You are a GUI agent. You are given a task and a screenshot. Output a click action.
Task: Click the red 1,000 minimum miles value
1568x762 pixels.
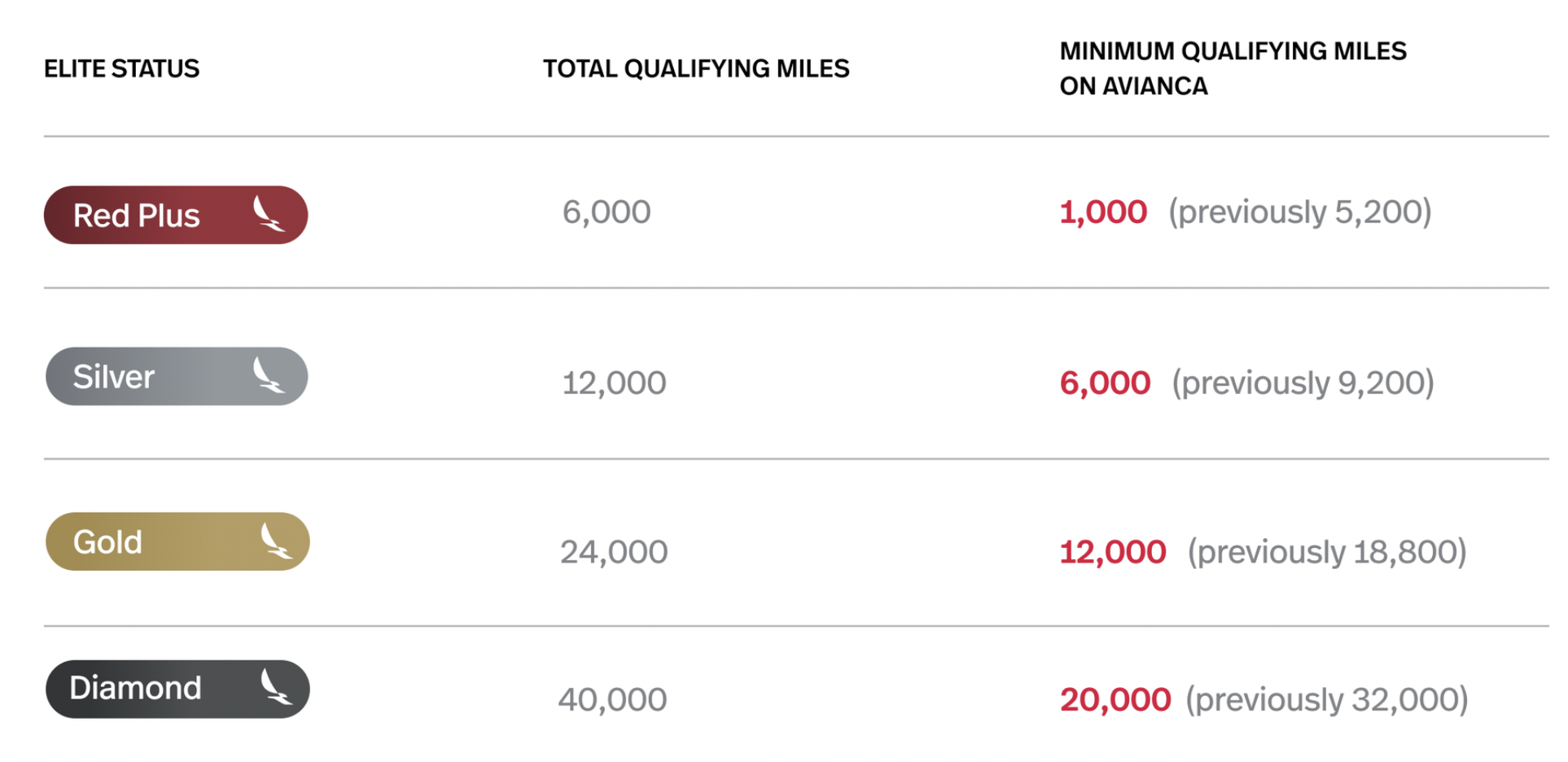[x=1103, y=212]
